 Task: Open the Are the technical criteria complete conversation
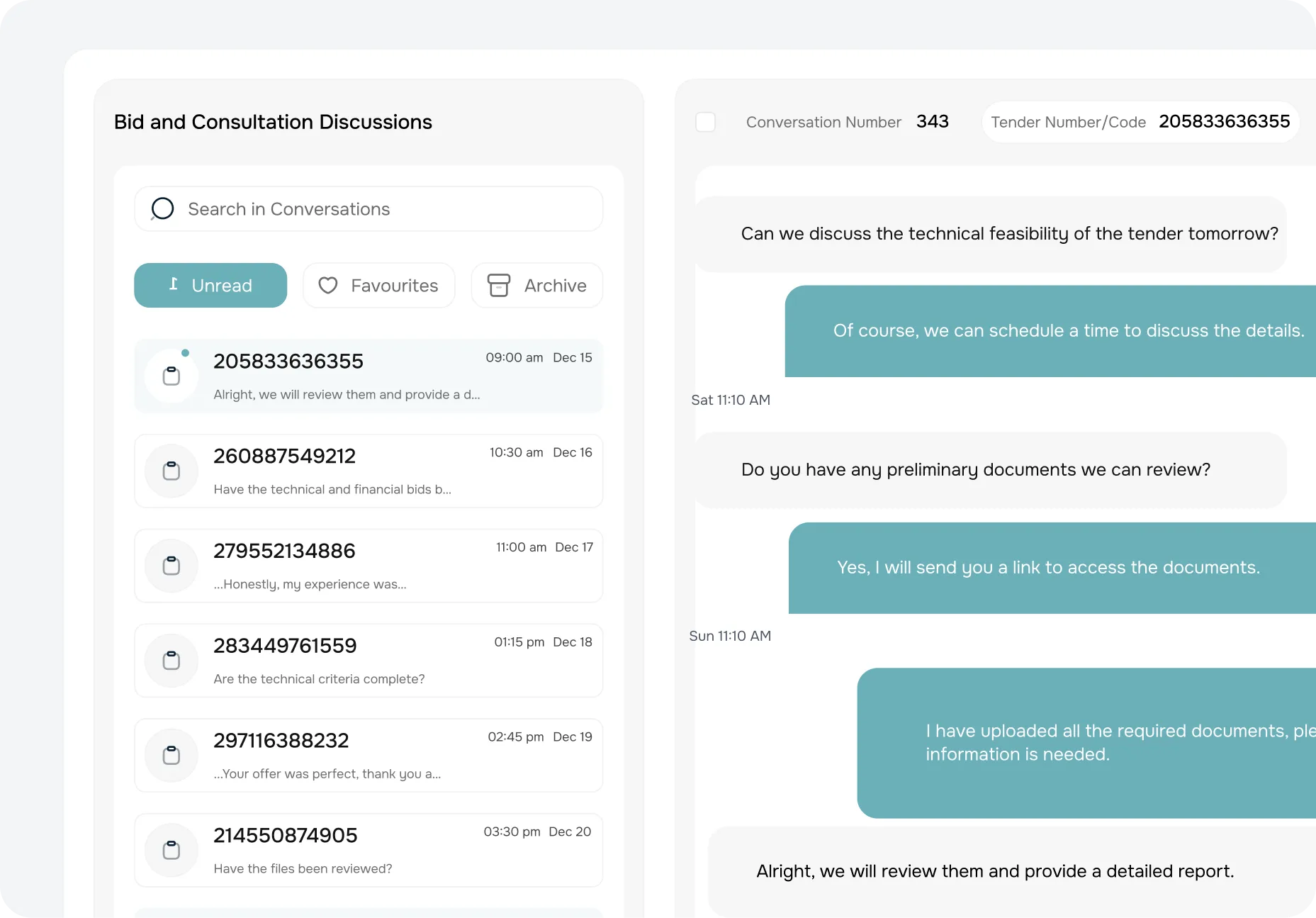click(369, 661)
